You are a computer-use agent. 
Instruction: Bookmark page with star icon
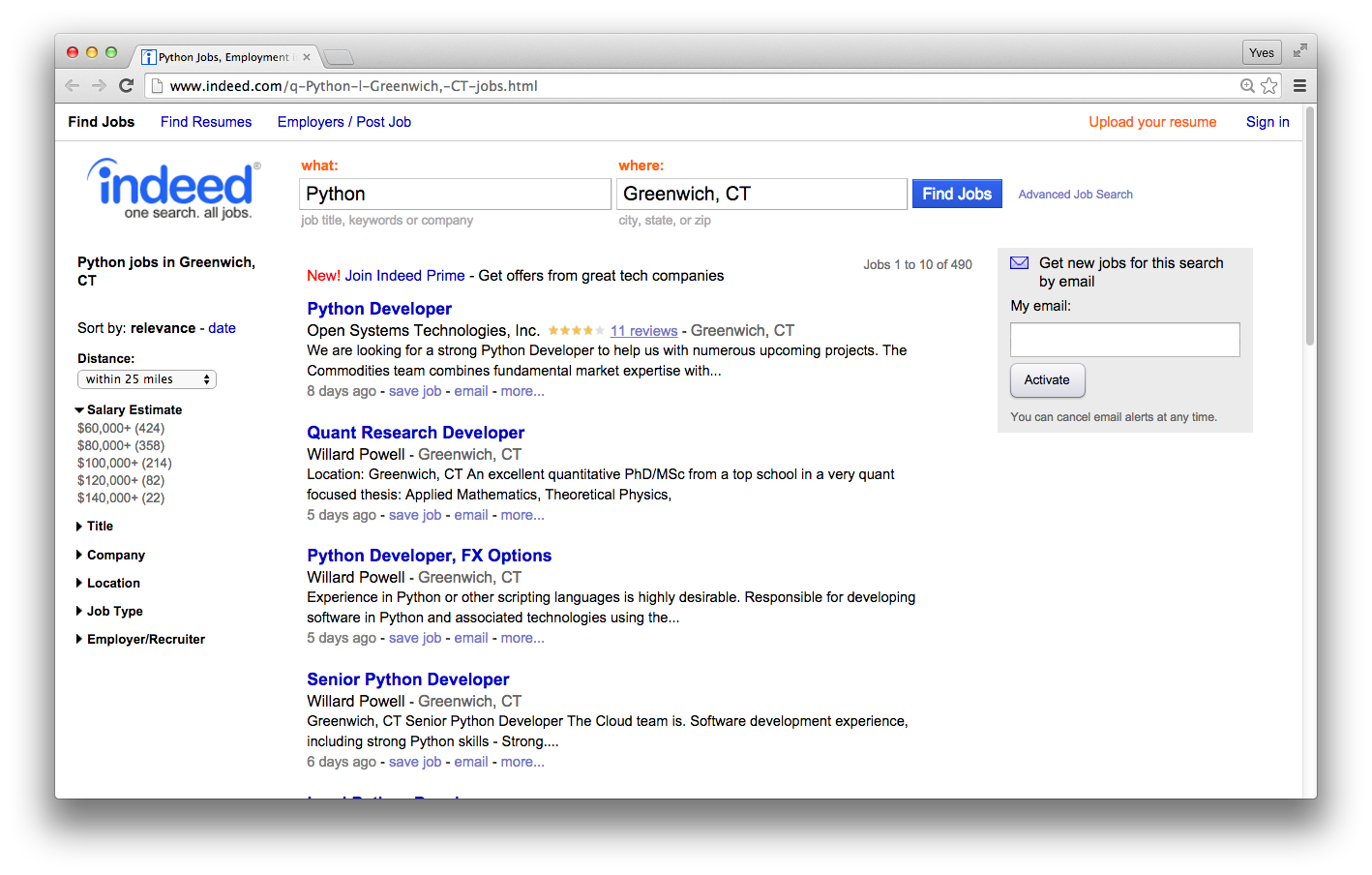coord(1268,86)
